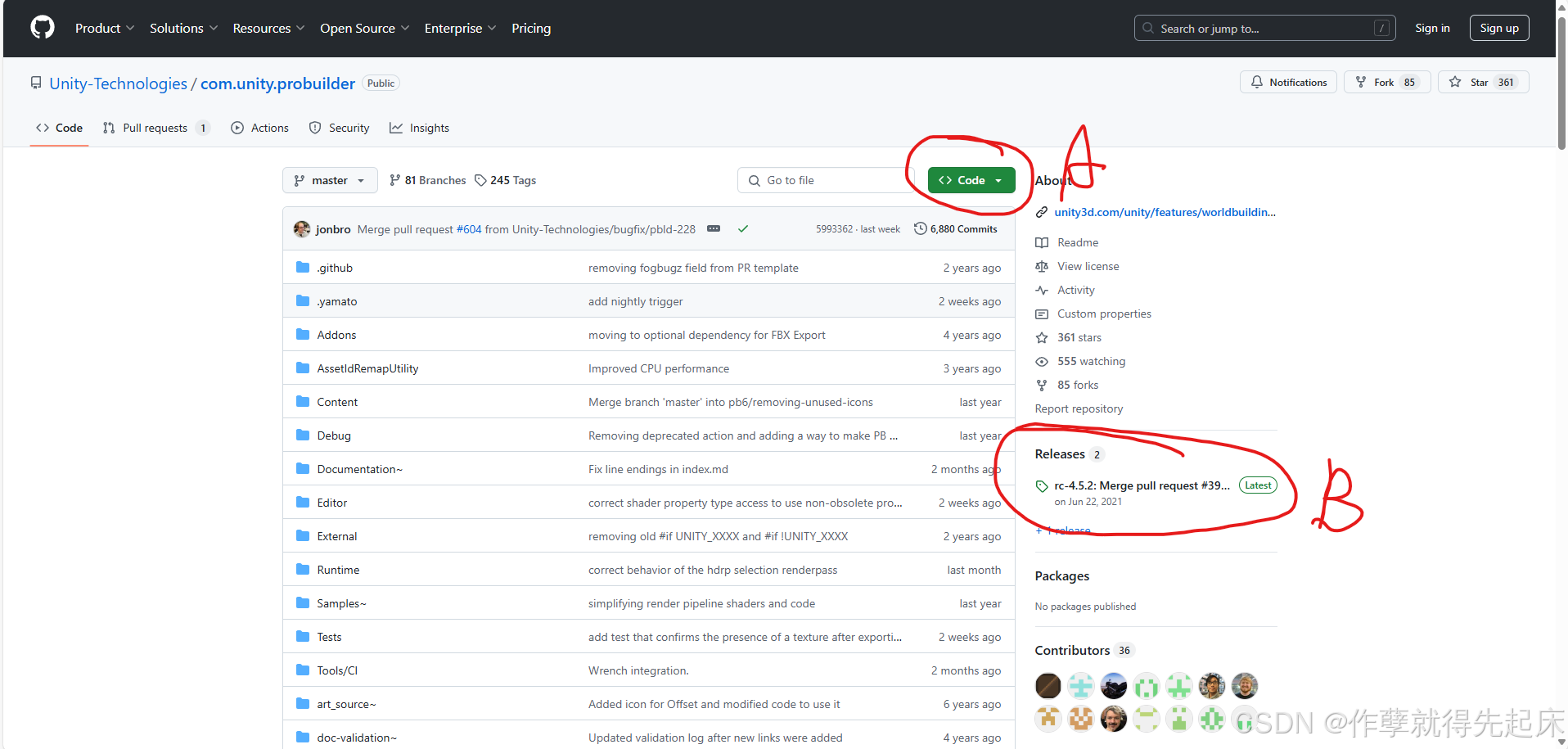Click the Runtime folder icon
Viewport: 1568px width, 749px height.
(x=303, y=570)
